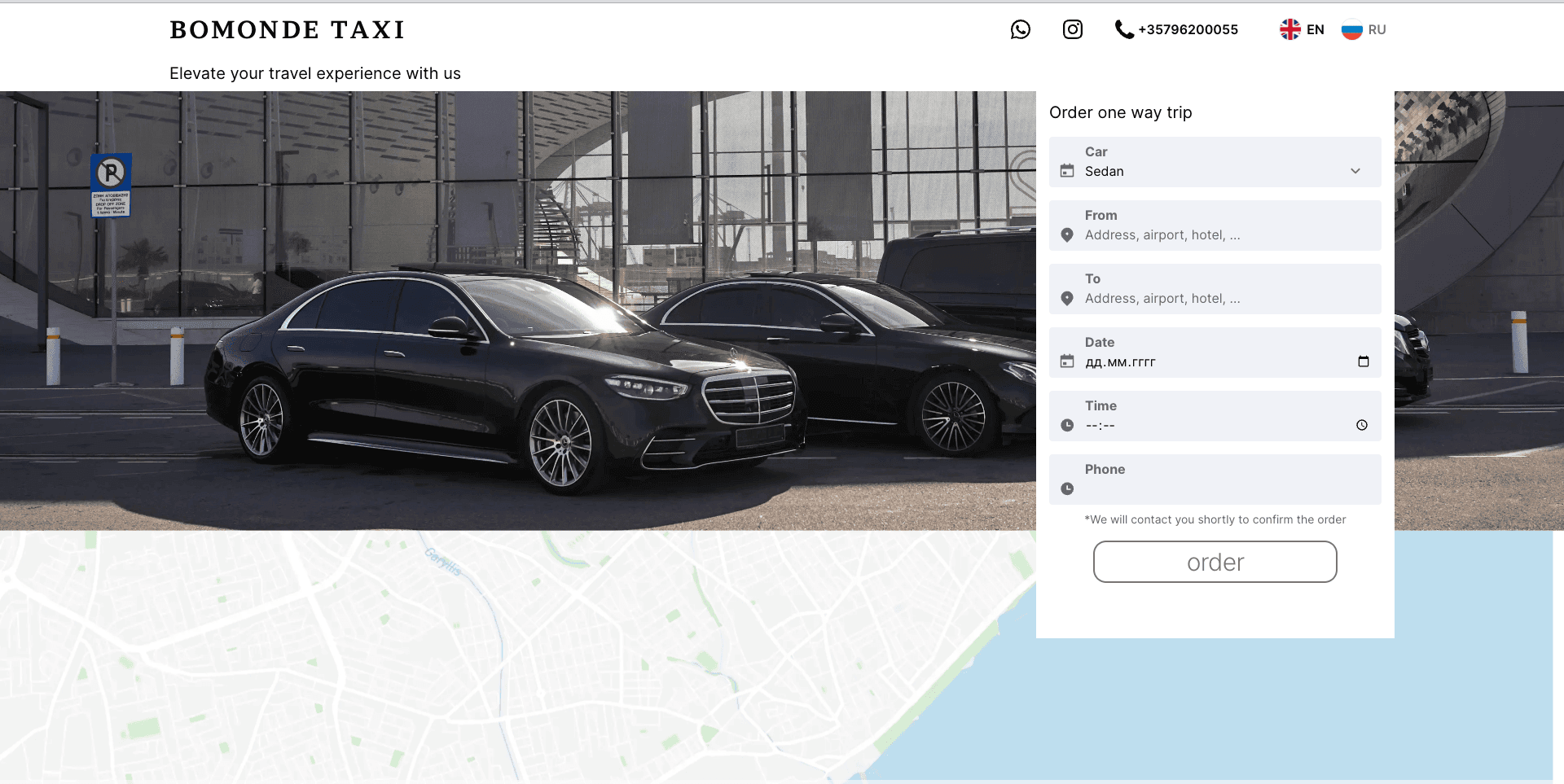Call the number +35796200055

[1188, 30]
